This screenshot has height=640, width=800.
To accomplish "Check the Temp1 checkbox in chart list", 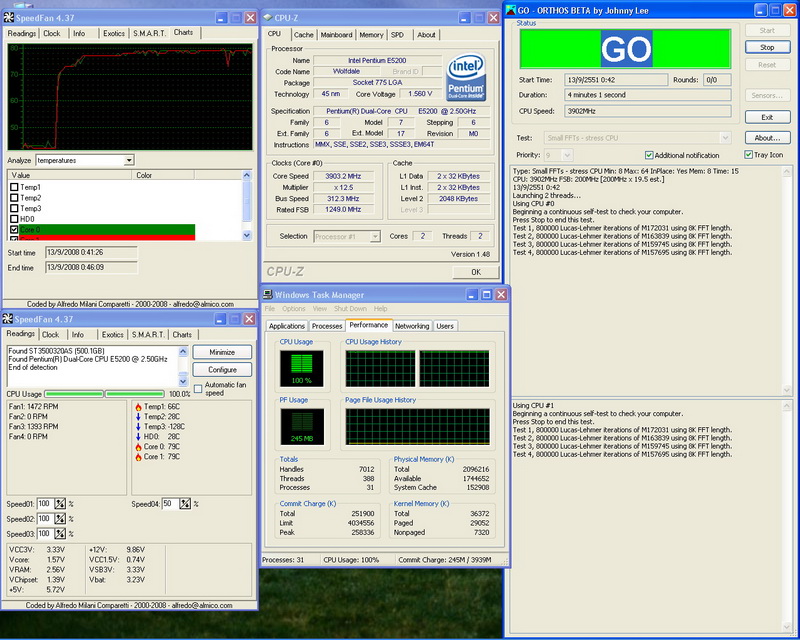I will pos(13,188).
